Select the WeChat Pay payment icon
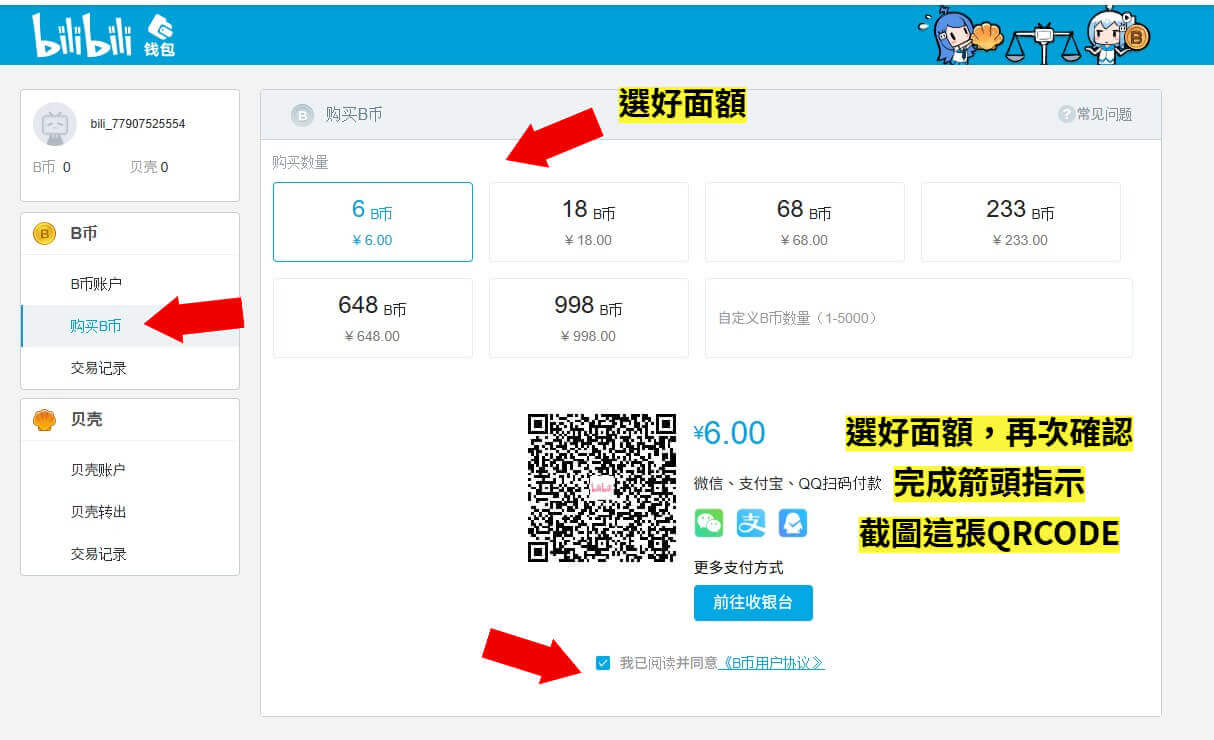1214x740 pixels. (709, 523)
